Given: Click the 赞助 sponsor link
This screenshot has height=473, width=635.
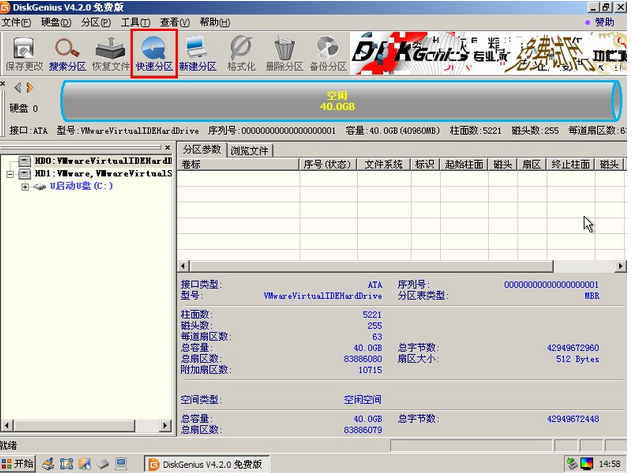Looking at the screenshot, I should [x=600, y=22].
